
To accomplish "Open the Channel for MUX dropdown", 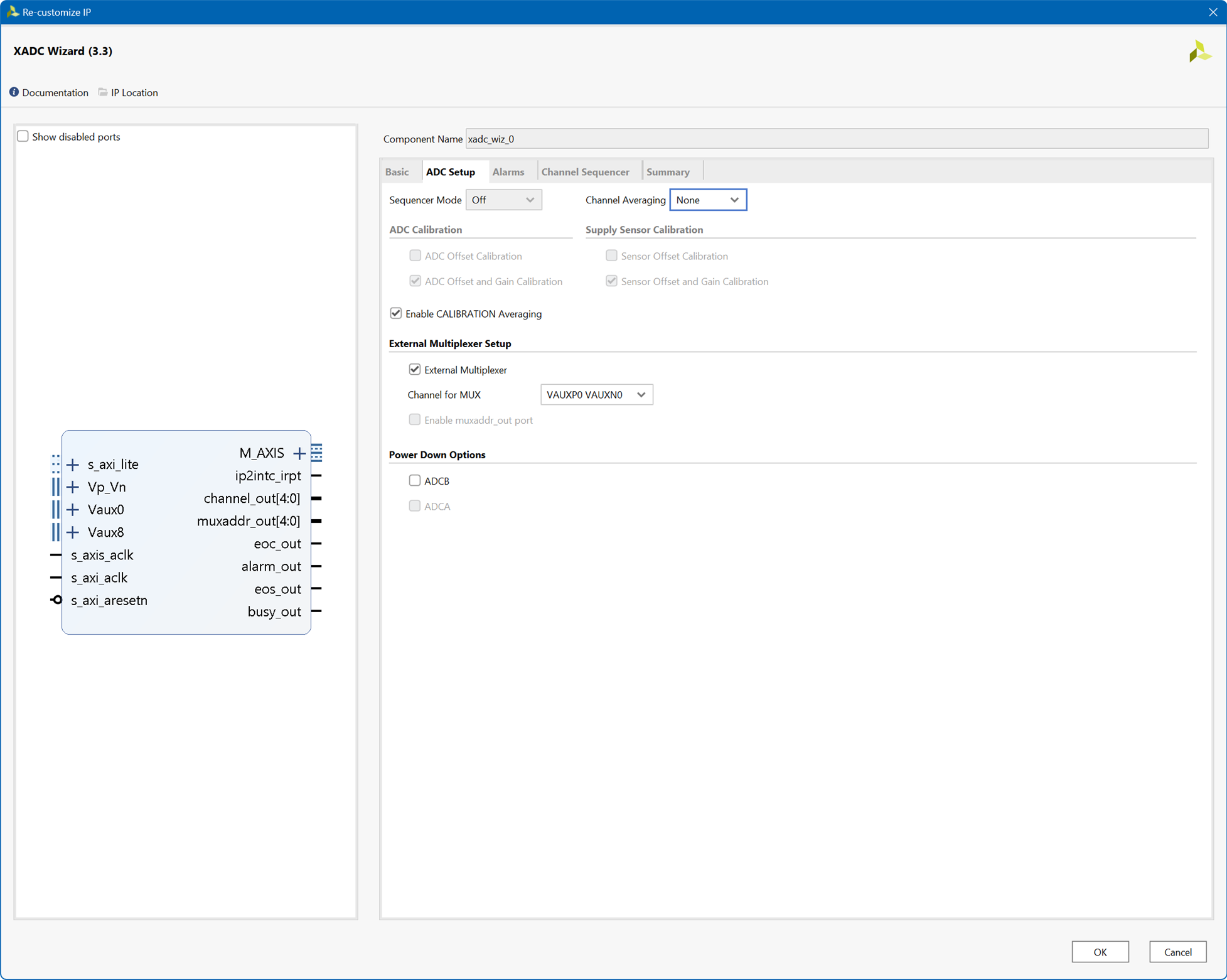I will 596,394.
